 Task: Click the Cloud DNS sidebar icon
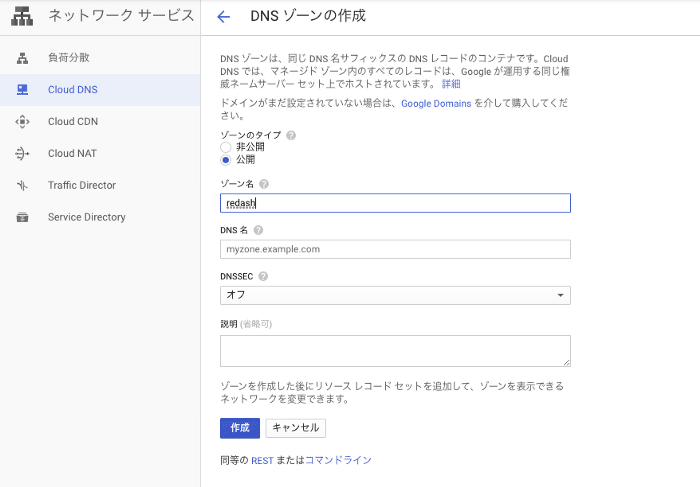(x=22, y=90)
